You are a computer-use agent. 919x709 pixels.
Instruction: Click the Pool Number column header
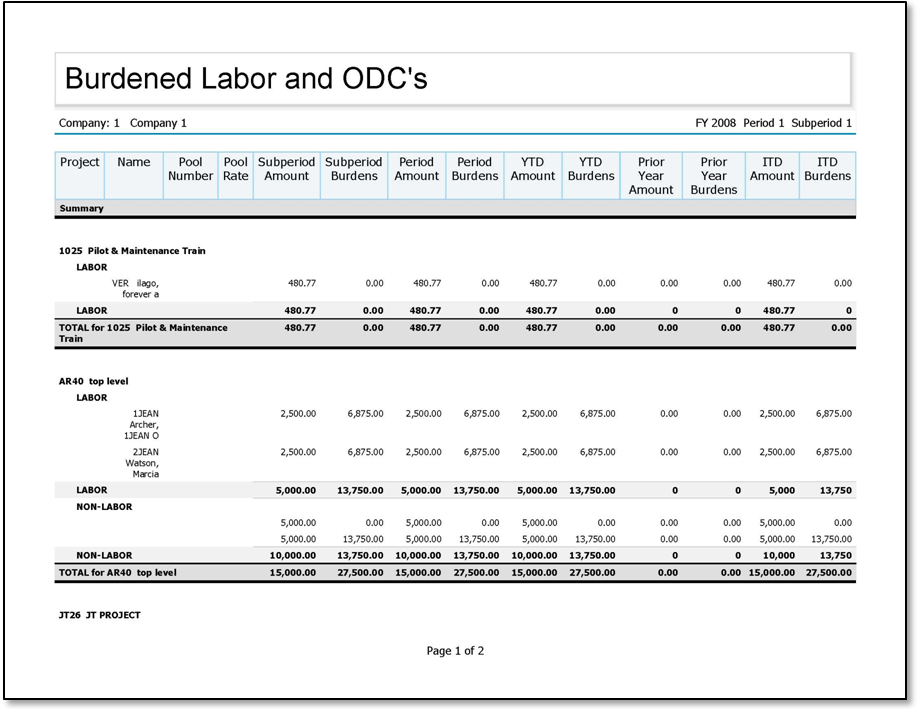point(190,169)
